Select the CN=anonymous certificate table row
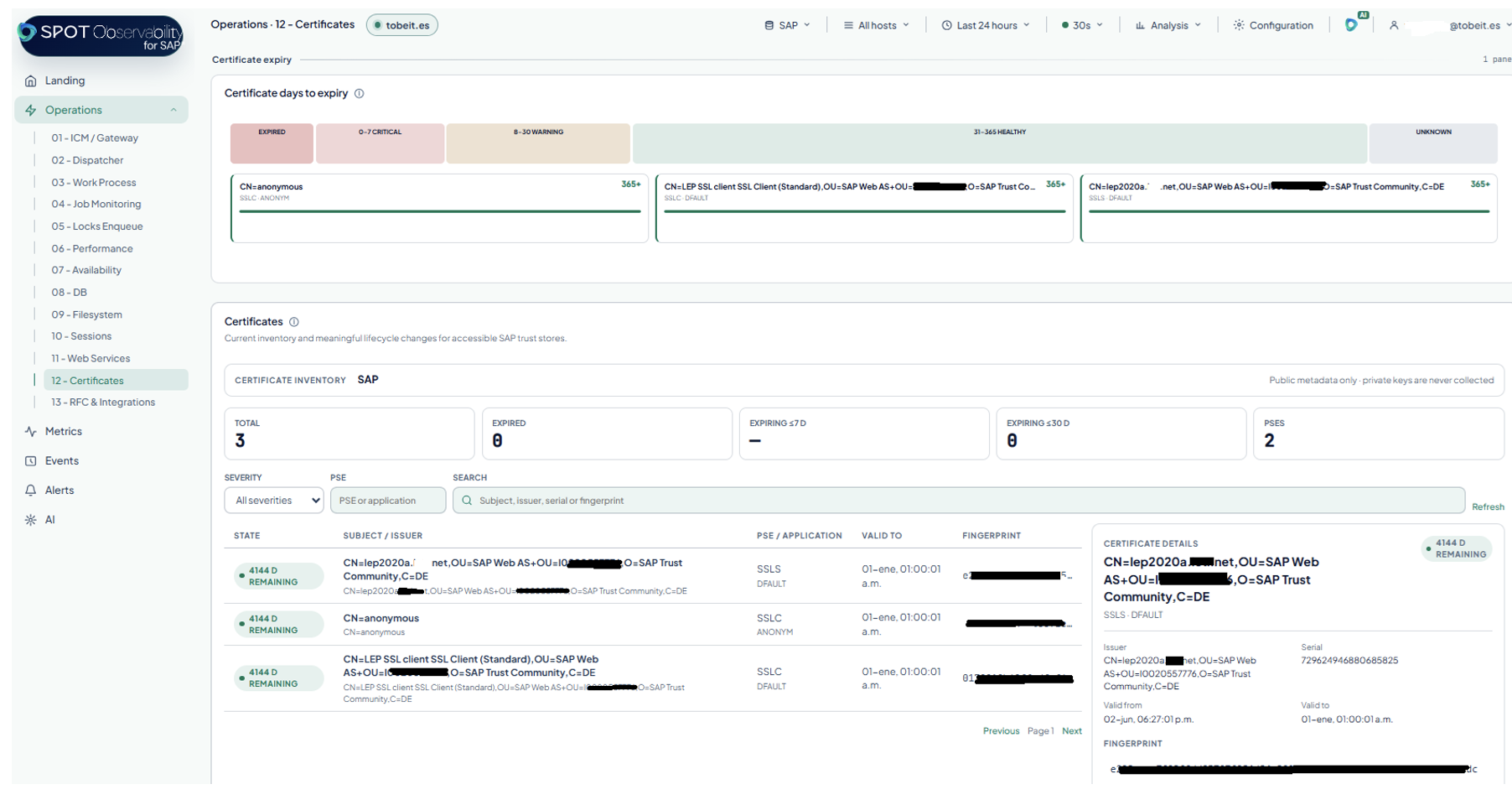The image size is (1512, 805). 653,625
